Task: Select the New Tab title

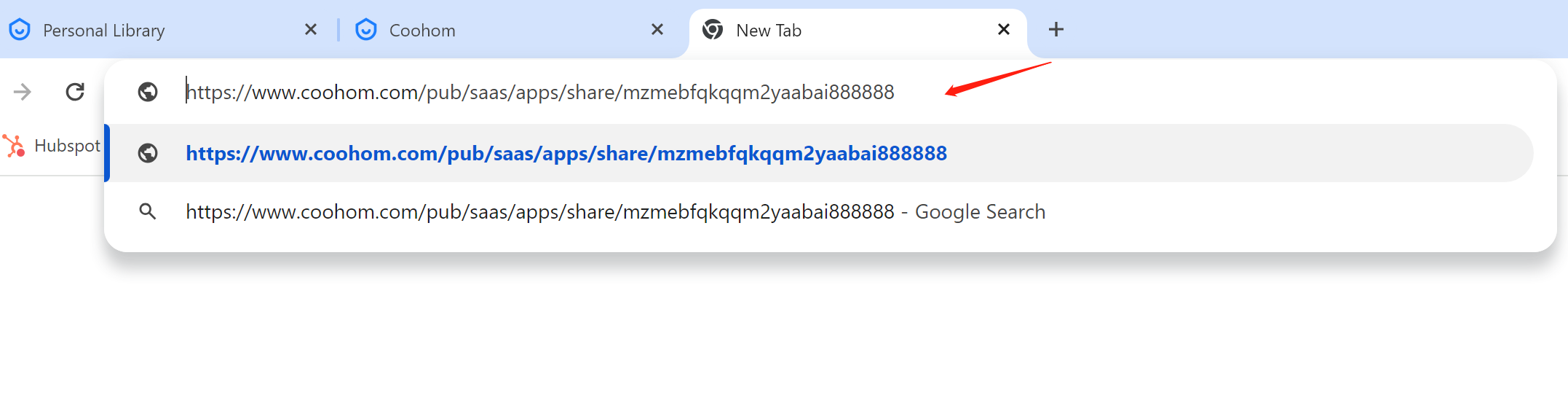Action: point(769,31)
